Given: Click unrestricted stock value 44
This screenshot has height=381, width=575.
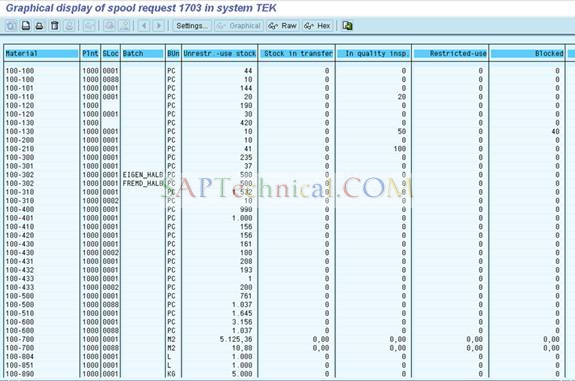Looking at the screenshot, I should (x=248, y=71).
